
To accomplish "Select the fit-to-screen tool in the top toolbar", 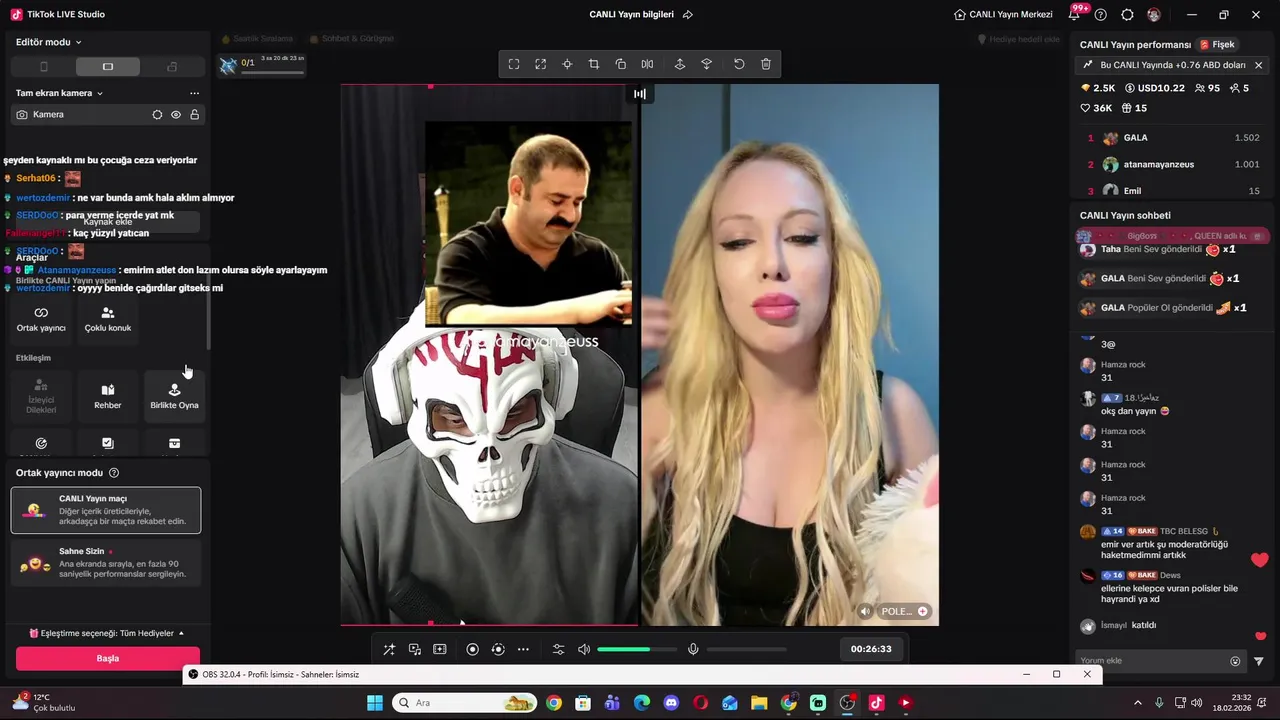I will coord(514,64).
